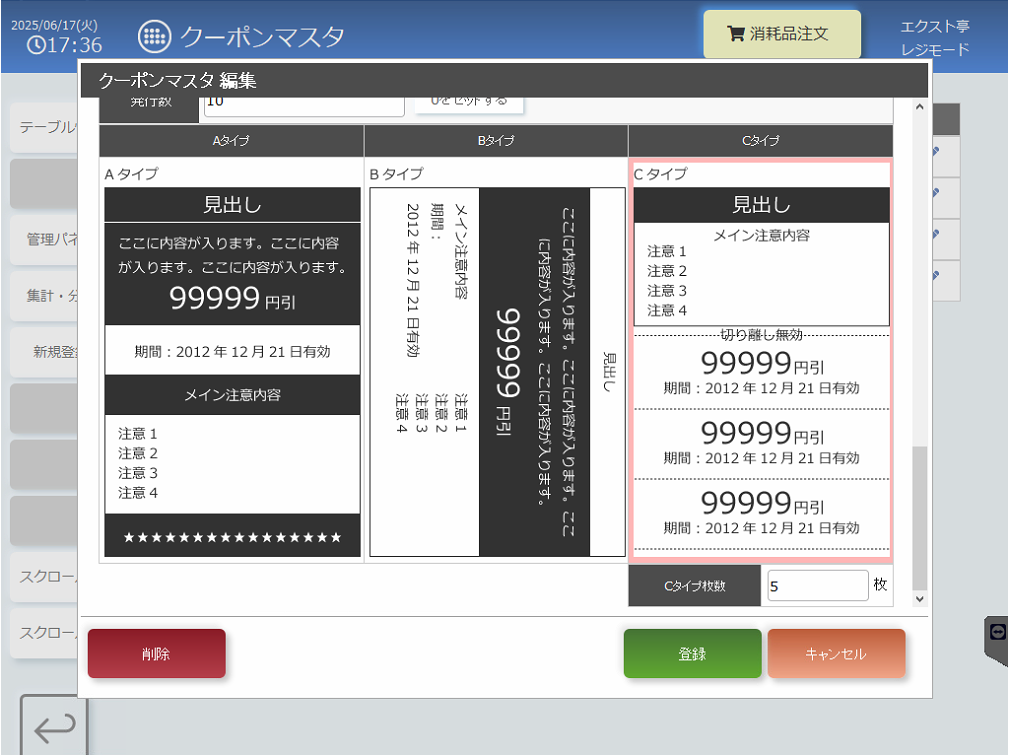Click the first スクロー sidebar button
The height and width of the screenshot is (756, 1009).
[x=45, y=577]
